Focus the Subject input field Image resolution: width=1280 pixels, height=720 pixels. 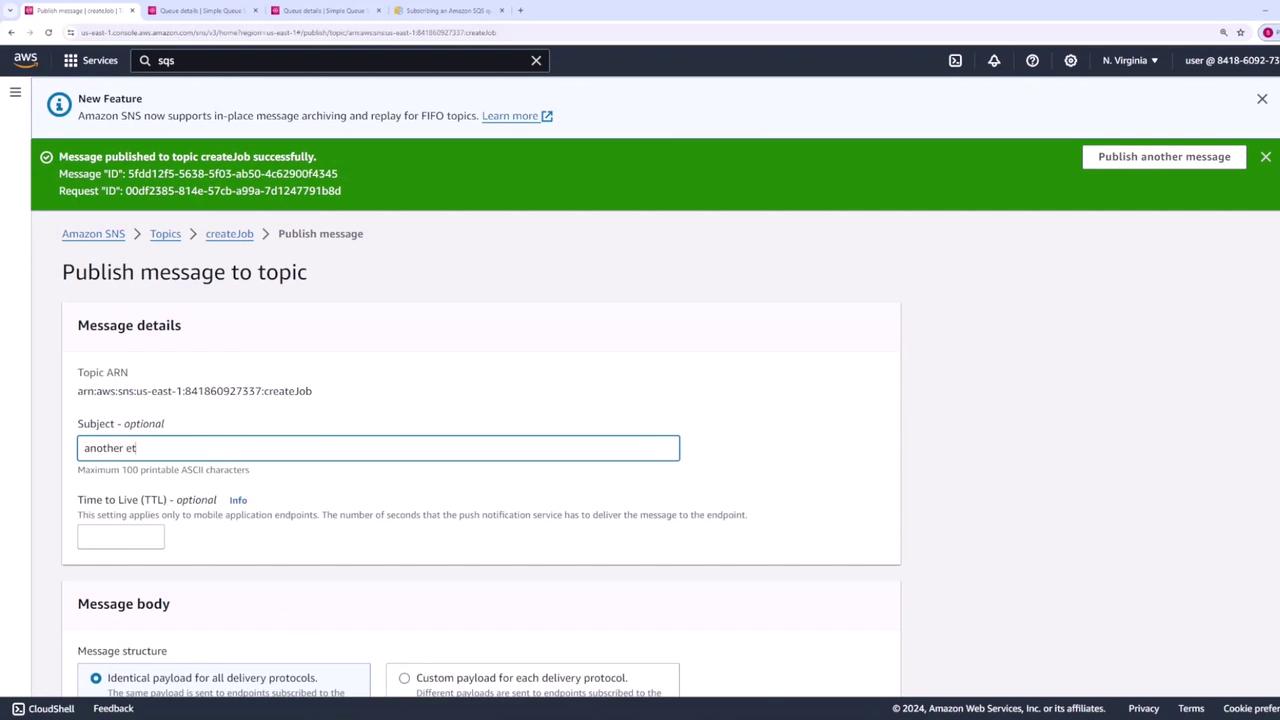tap(378, 448)
